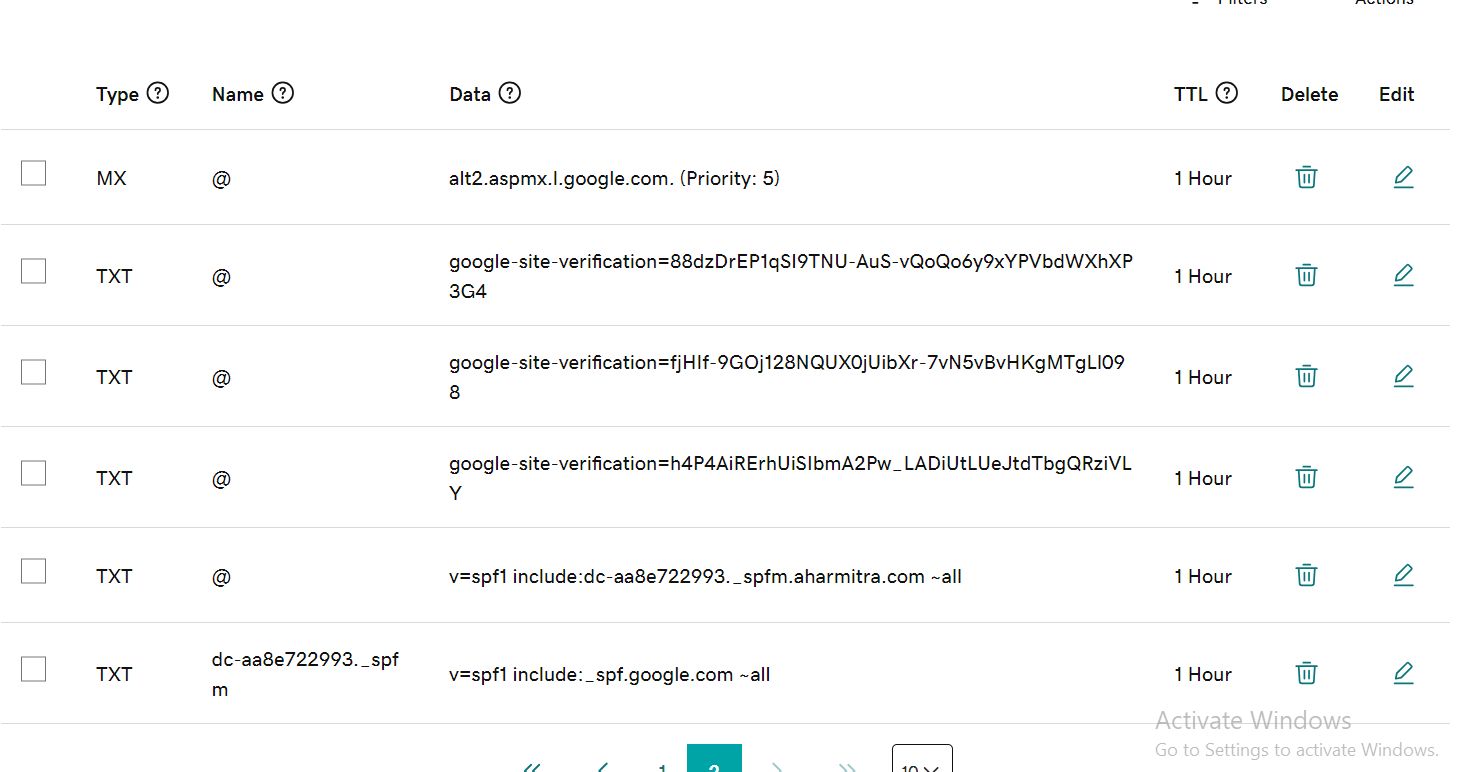This screenshot has width=1471, height=772.
Task: Go to page 1 of records
Action: coord(662,766)
